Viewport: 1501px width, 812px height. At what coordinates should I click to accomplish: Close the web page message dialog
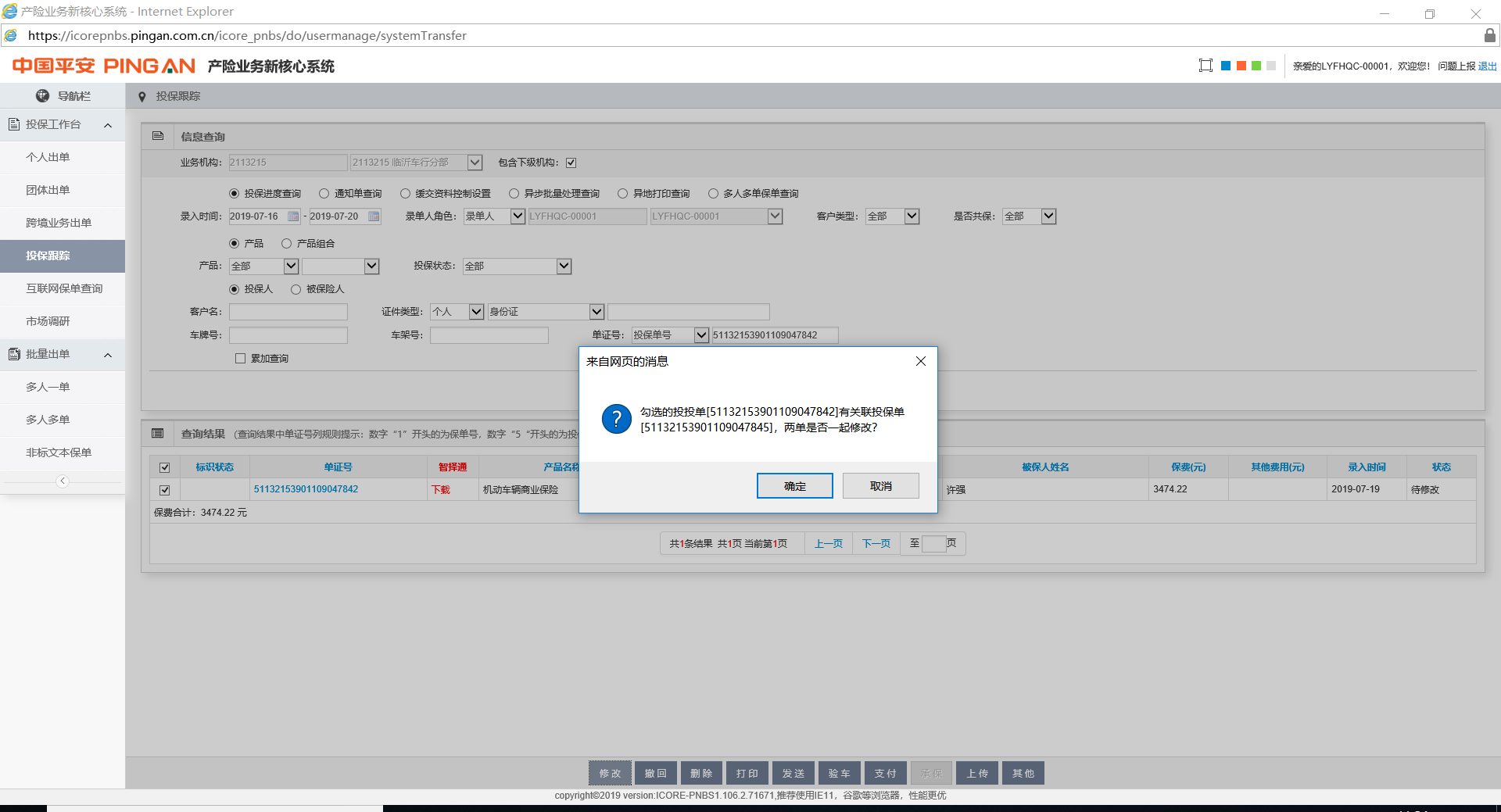[x=921, y=361]
